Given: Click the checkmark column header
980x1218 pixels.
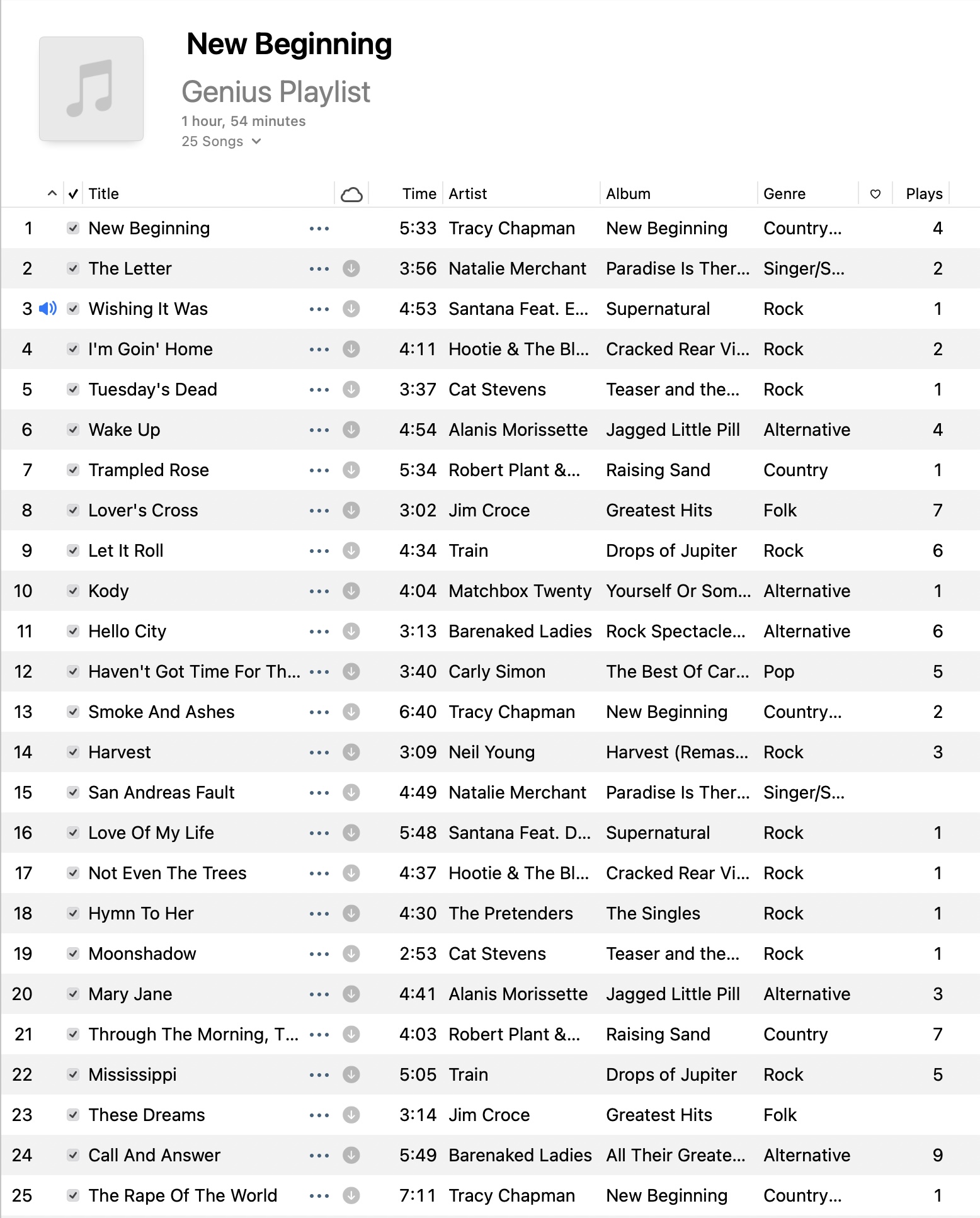Looking at the screenshot, I should [73, 194].
